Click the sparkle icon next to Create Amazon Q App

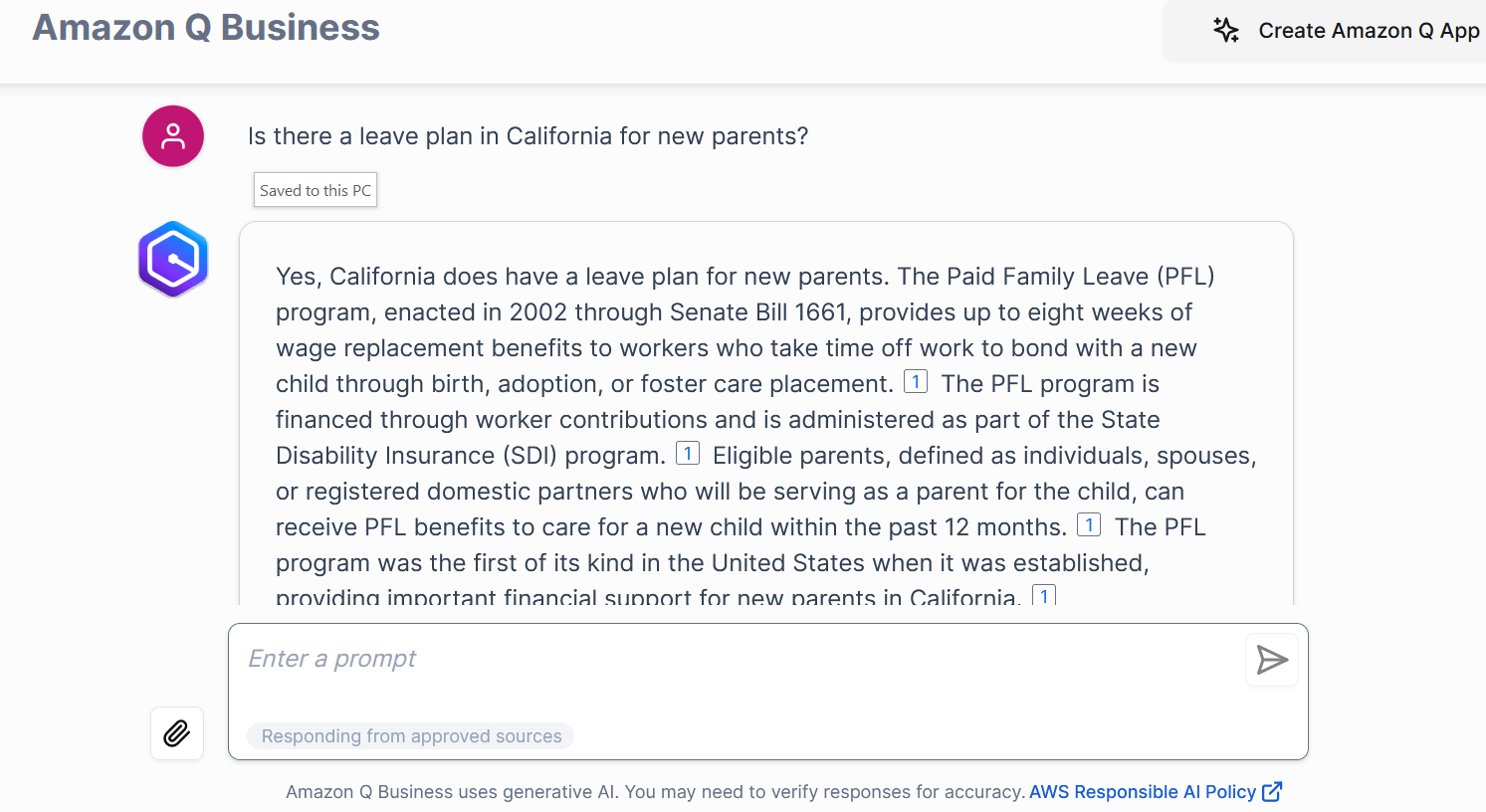coord(1226,30)
